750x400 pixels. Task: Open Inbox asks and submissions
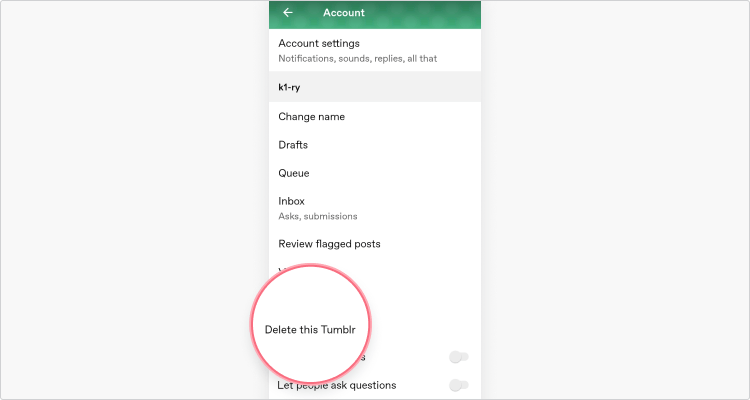(375, 208)
